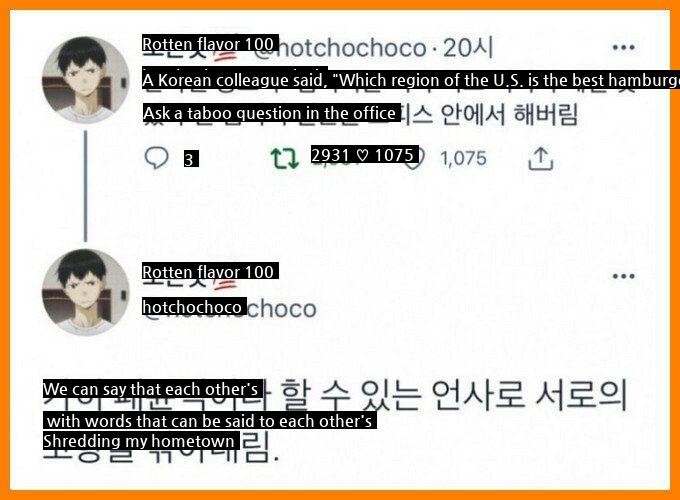Image resolution: width=680 pixels, height=500 pixels.
Task: Retweet the first post using green arrows icon
Action: [x=284, y=158]
